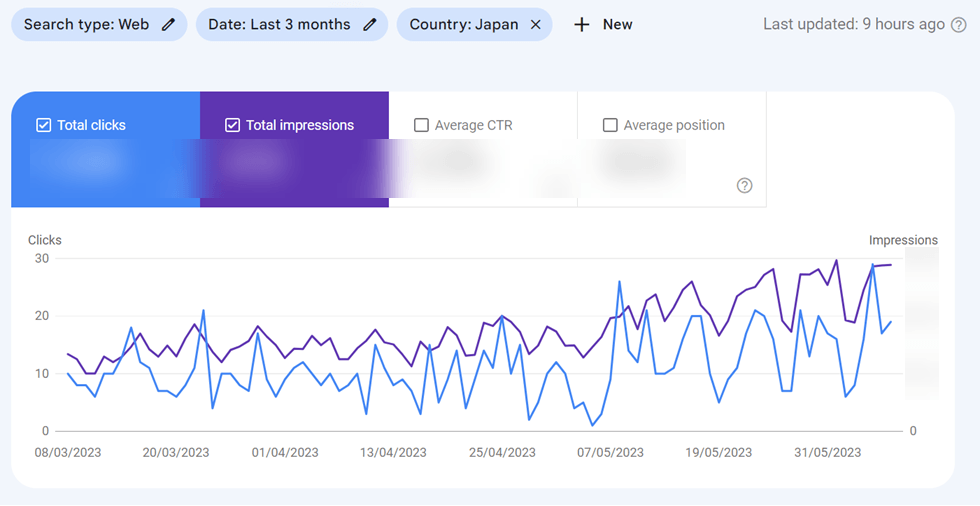Click the 13/04/2023 date label
The width and height of the screenshot is (980, 506).
pyautogui.click(x=393, y=452)
